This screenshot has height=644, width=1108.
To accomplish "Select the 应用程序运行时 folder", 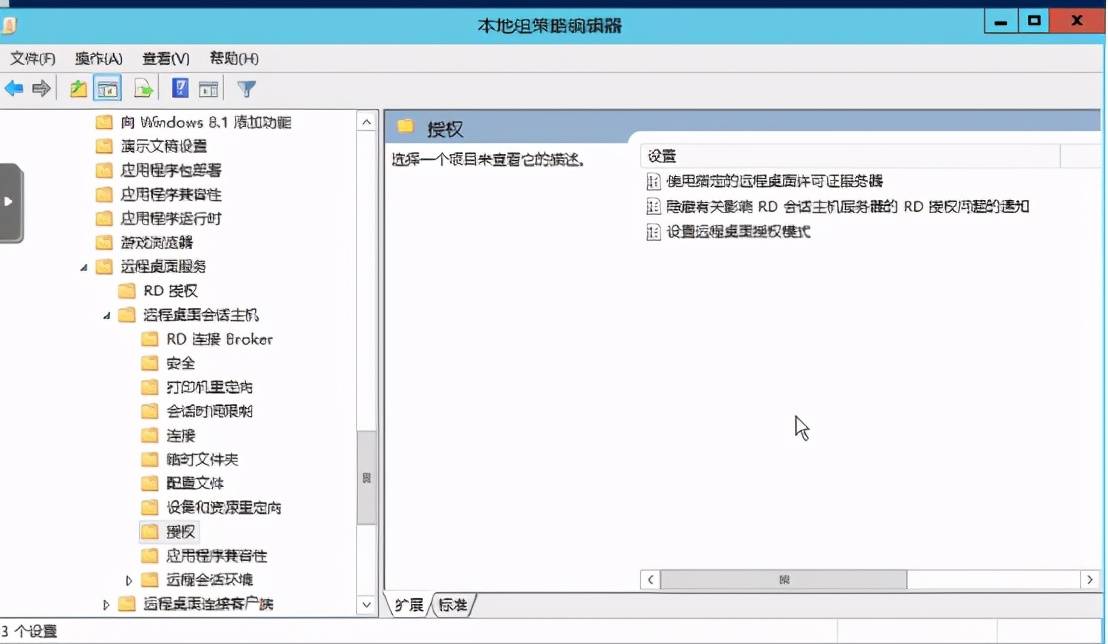I will (158, 218).
